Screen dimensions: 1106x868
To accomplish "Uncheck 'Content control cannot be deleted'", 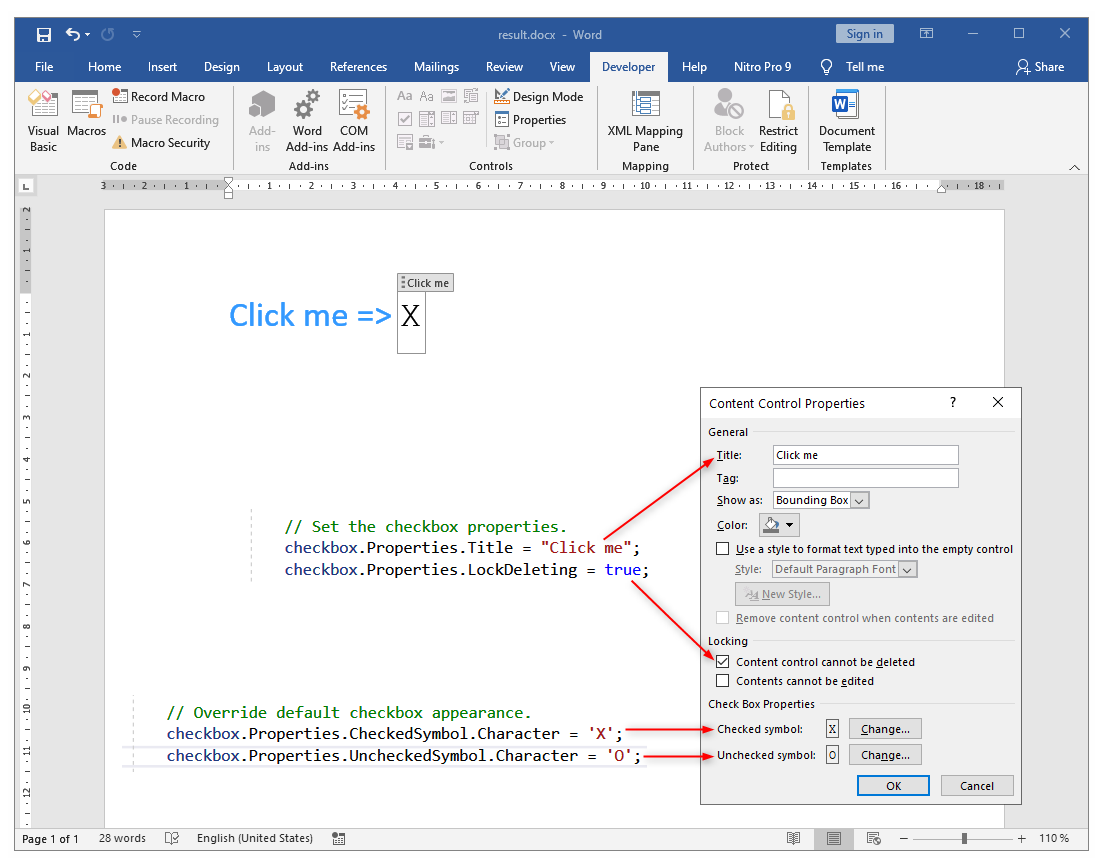I will click(723, 661).
